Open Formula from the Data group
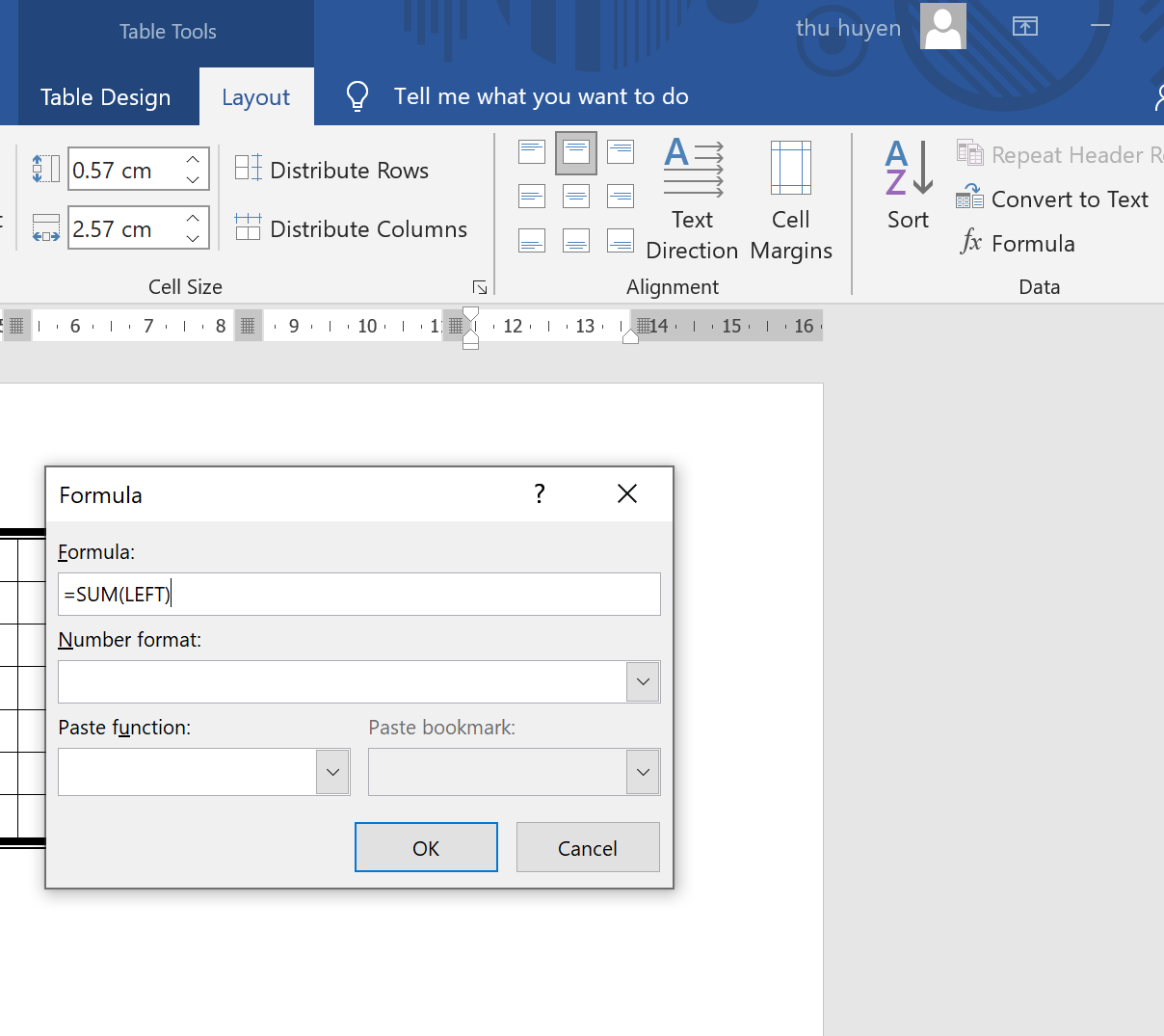1164x1036 pixels. pos(1018,243)
